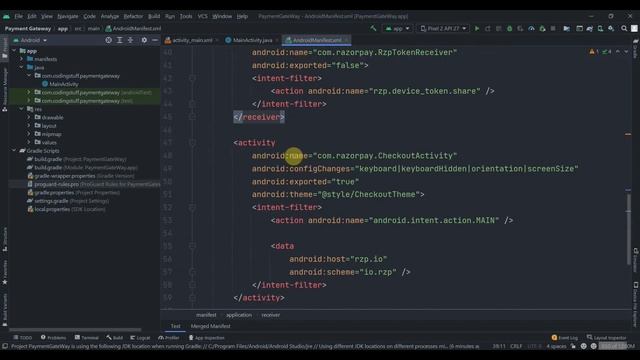Click the CRLF line separator status
Viewport: 640px width, 360px height.
pos(516,346)
